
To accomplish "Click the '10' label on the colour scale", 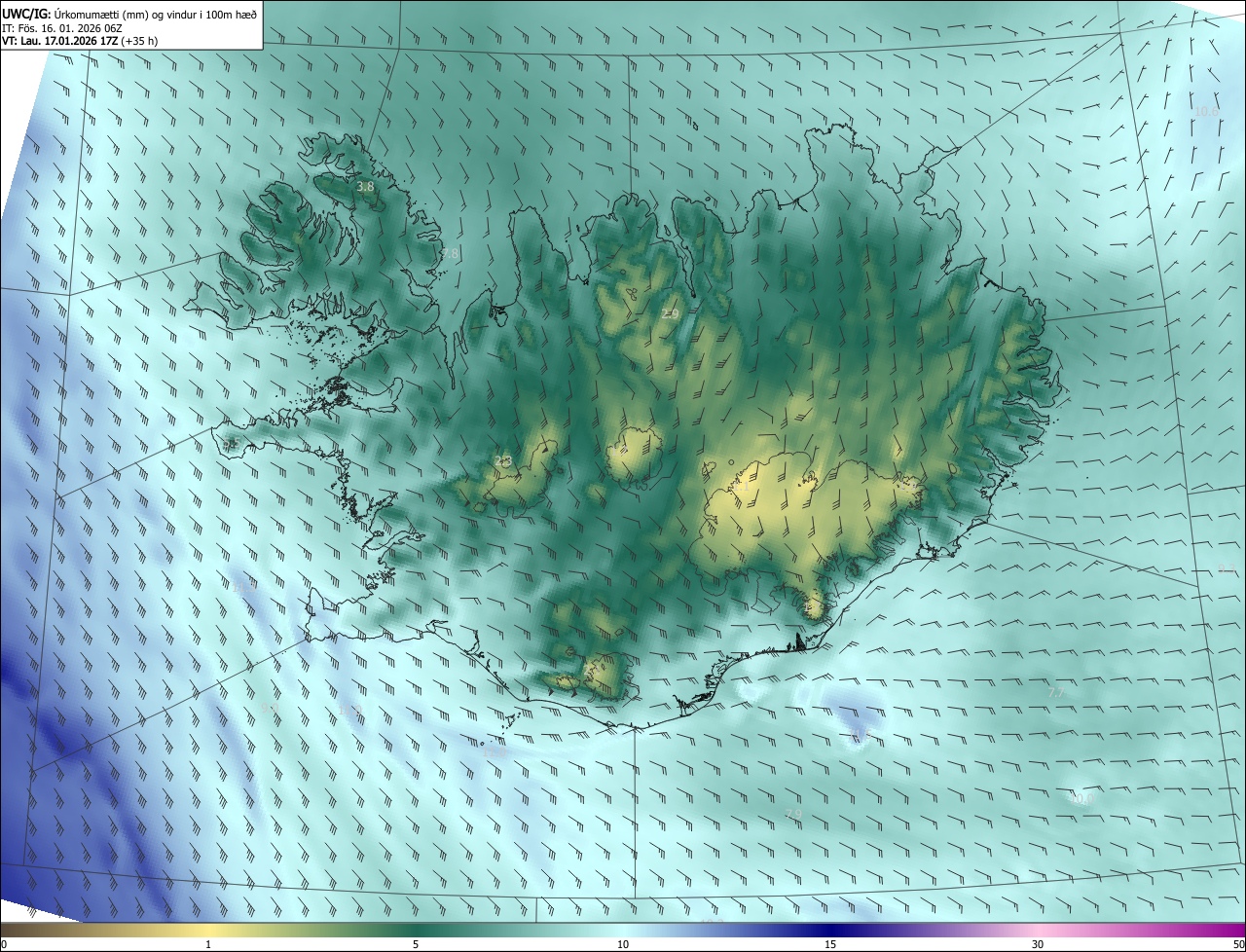I will coord(623,944).
